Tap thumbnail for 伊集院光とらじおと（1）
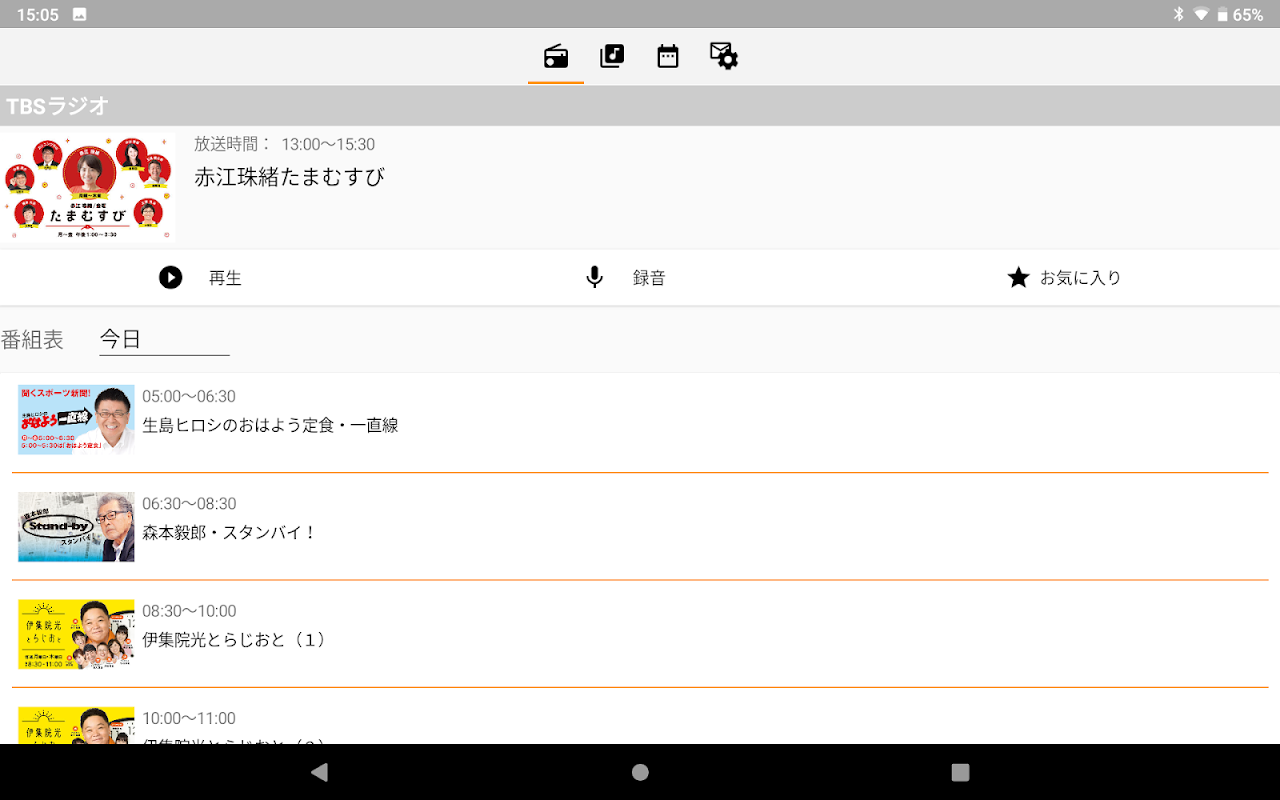The height and width of the screenshot is (800, 1280). tap(76, 634)
